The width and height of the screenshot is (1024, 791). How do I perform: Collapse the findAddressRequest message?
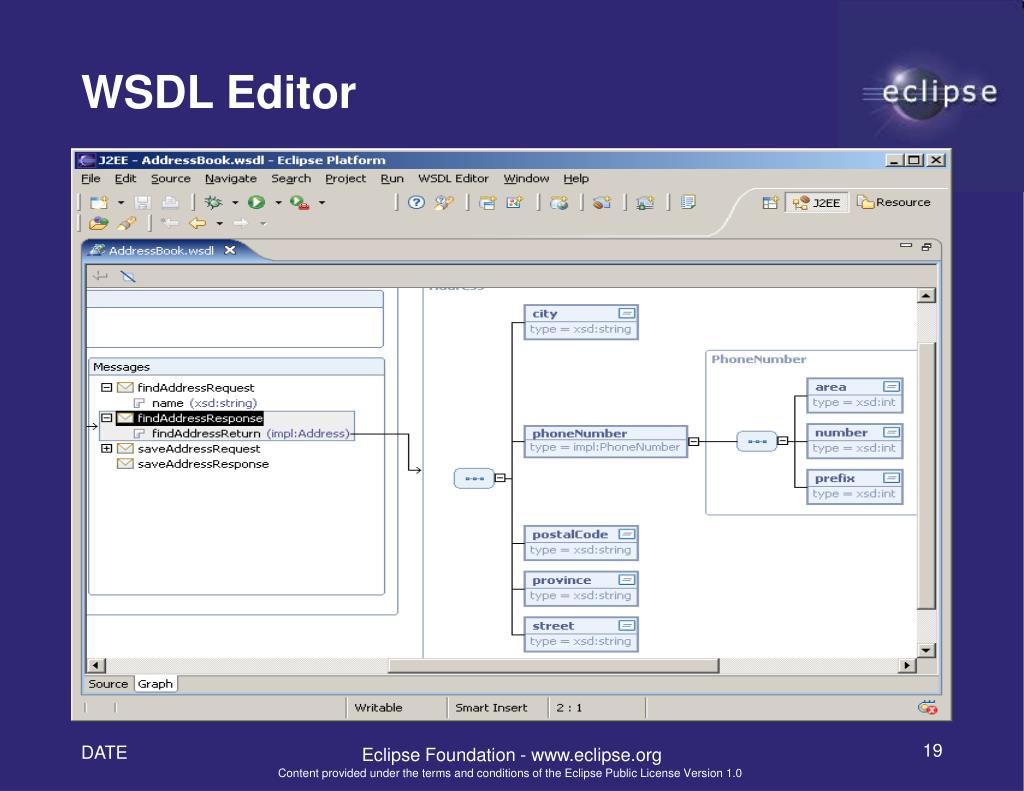(x=106, y=387)
